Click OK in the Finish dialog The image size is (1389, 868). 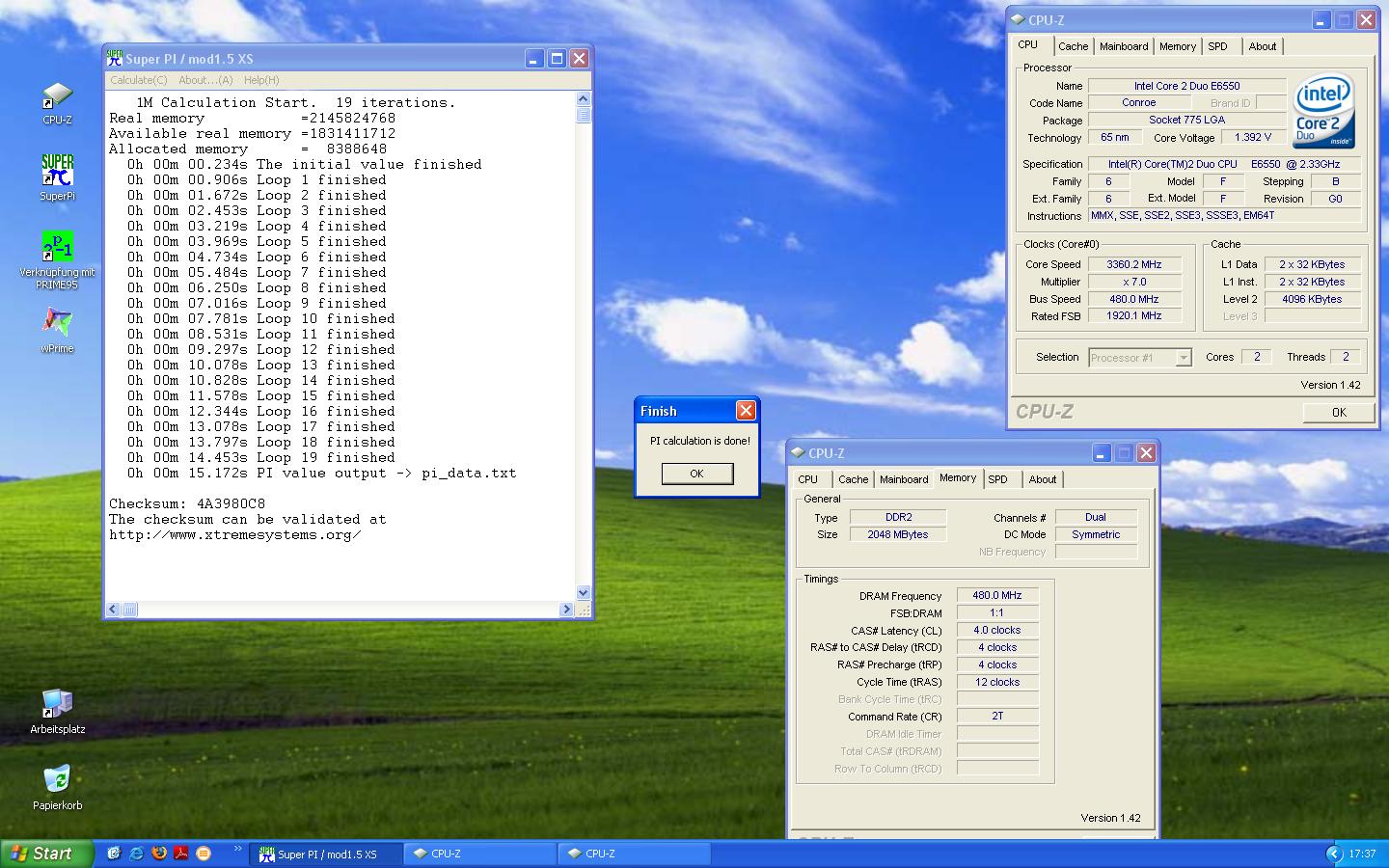[x=696, y=474]
